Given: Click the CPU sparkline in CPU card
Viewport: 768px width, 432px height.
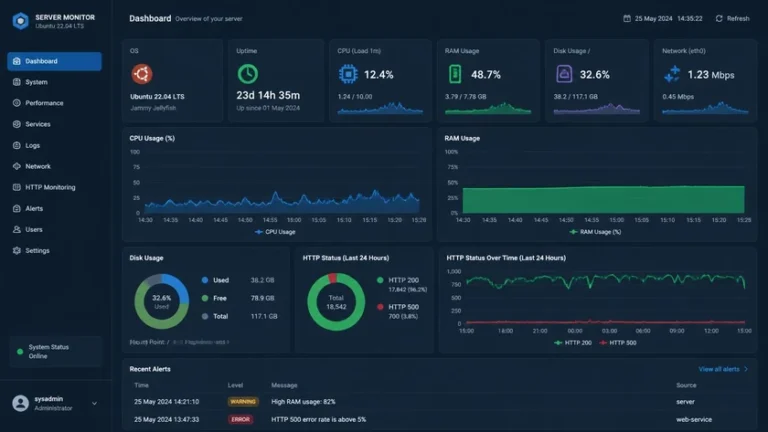Looking at the screenshot, I should 380,108.
